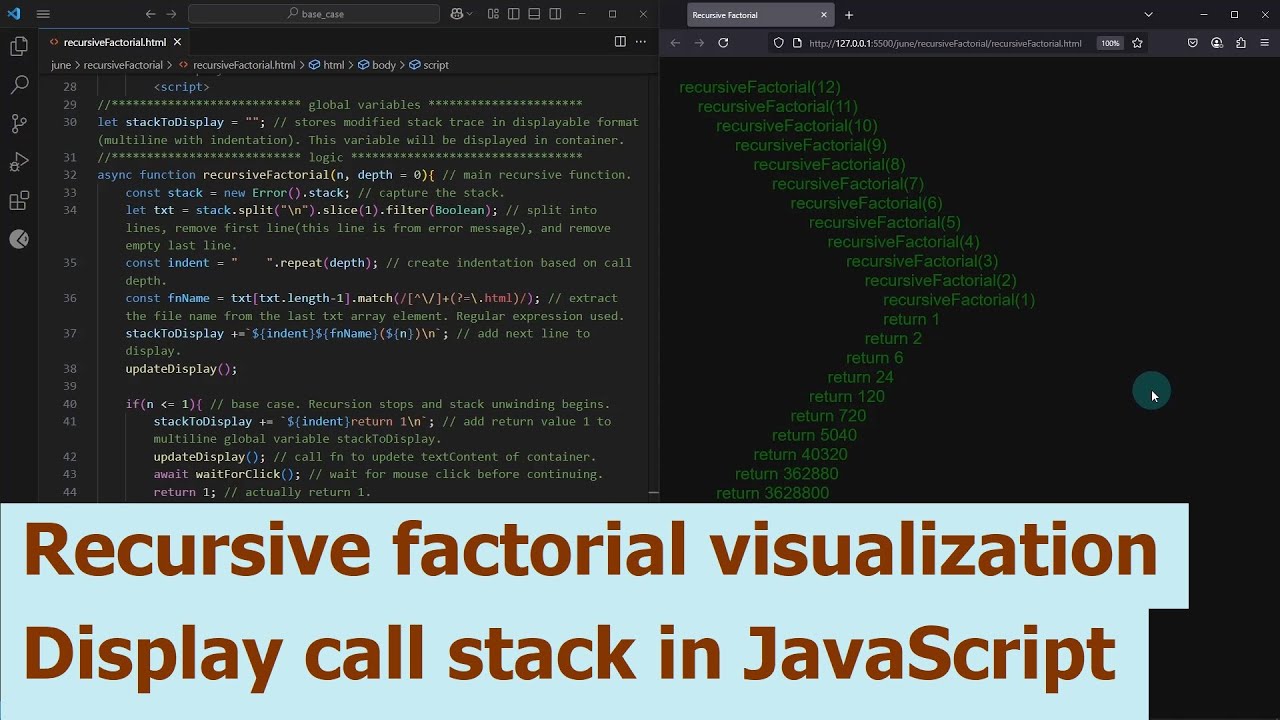Click the 'script' breadcrumb symbol
Image resolution: width=1280 pixels, height=720 pixels.
tap(428, 65)
